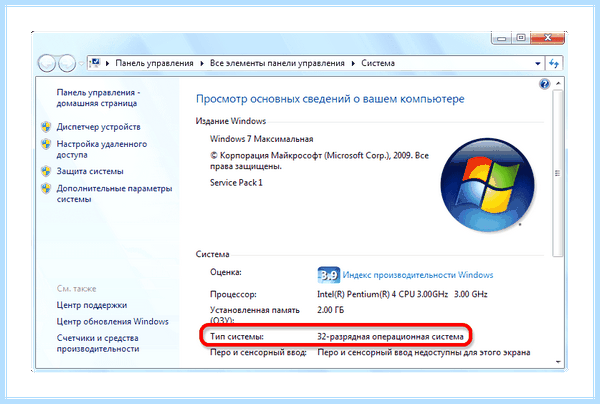
Task: Click the refresh button in address bar
Action: pos(554,64)
